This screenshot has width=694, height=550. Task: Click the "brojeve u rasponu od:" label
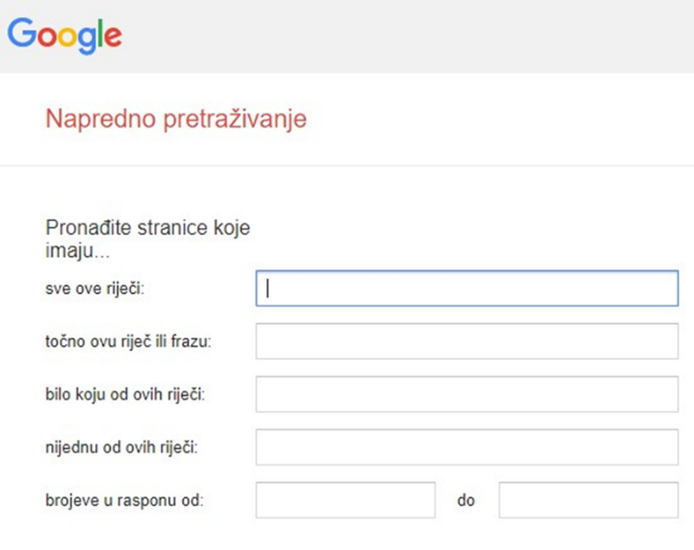coord(124,499)
